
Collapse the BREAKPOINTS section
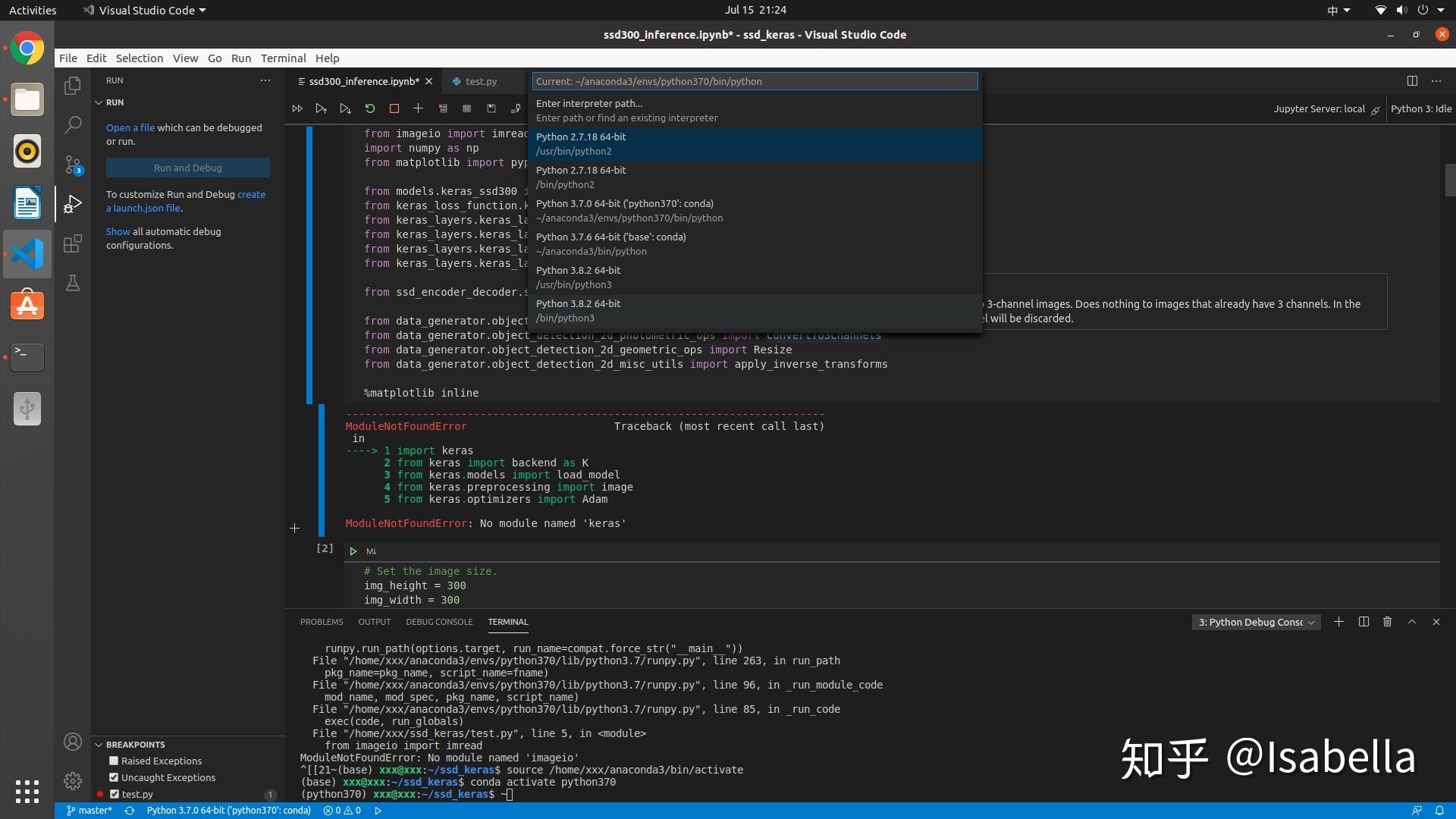(99, 744)
